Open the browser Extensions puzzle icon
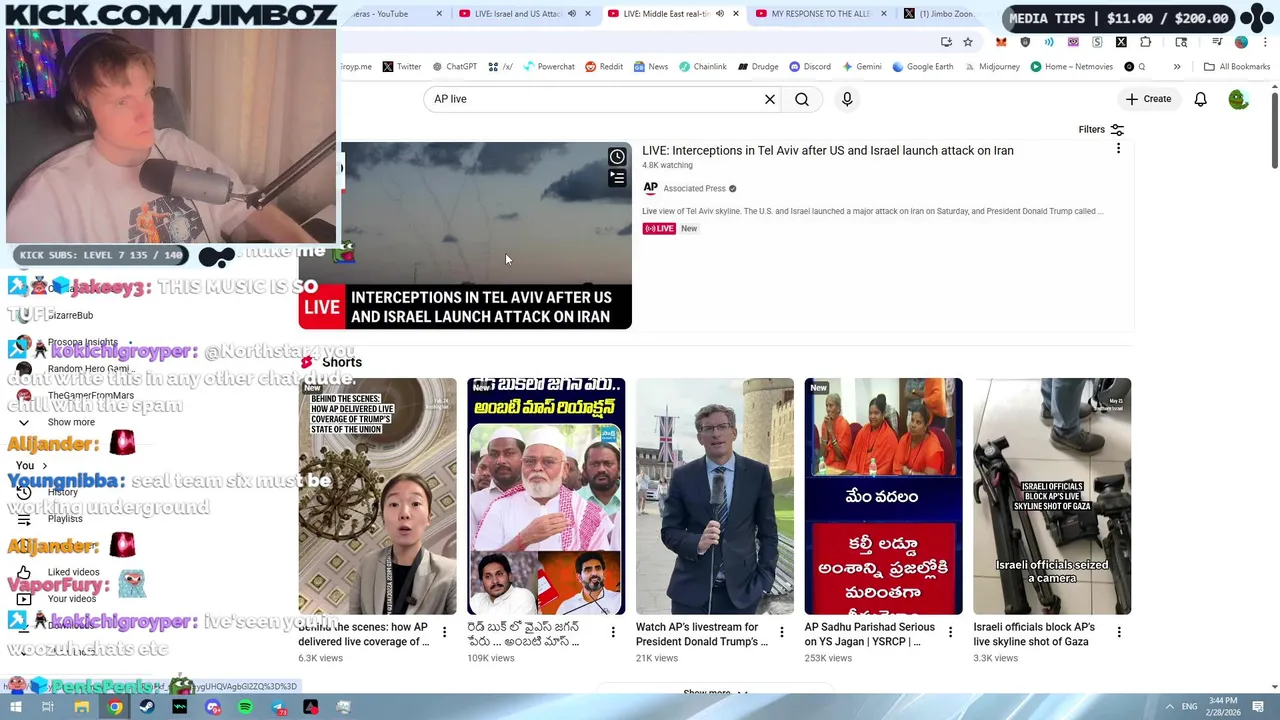This screenshot has width=1280, height=720. [1146, 42]
